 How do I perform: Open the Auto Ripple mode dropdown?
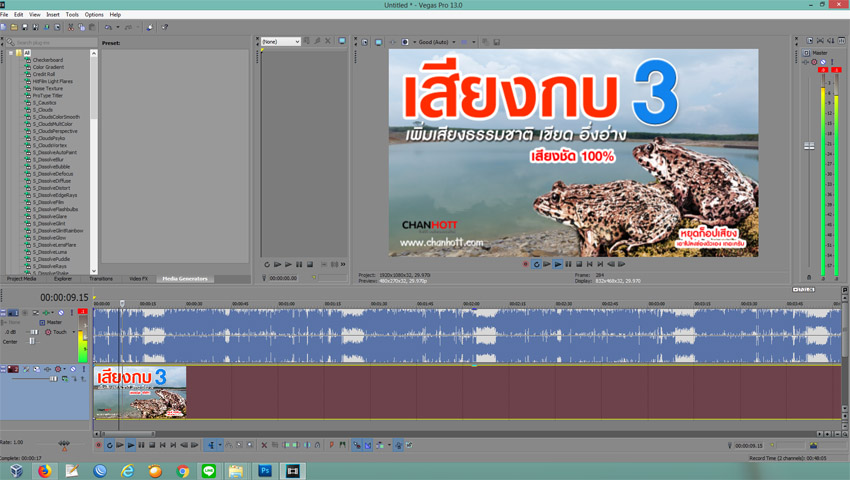389,445
